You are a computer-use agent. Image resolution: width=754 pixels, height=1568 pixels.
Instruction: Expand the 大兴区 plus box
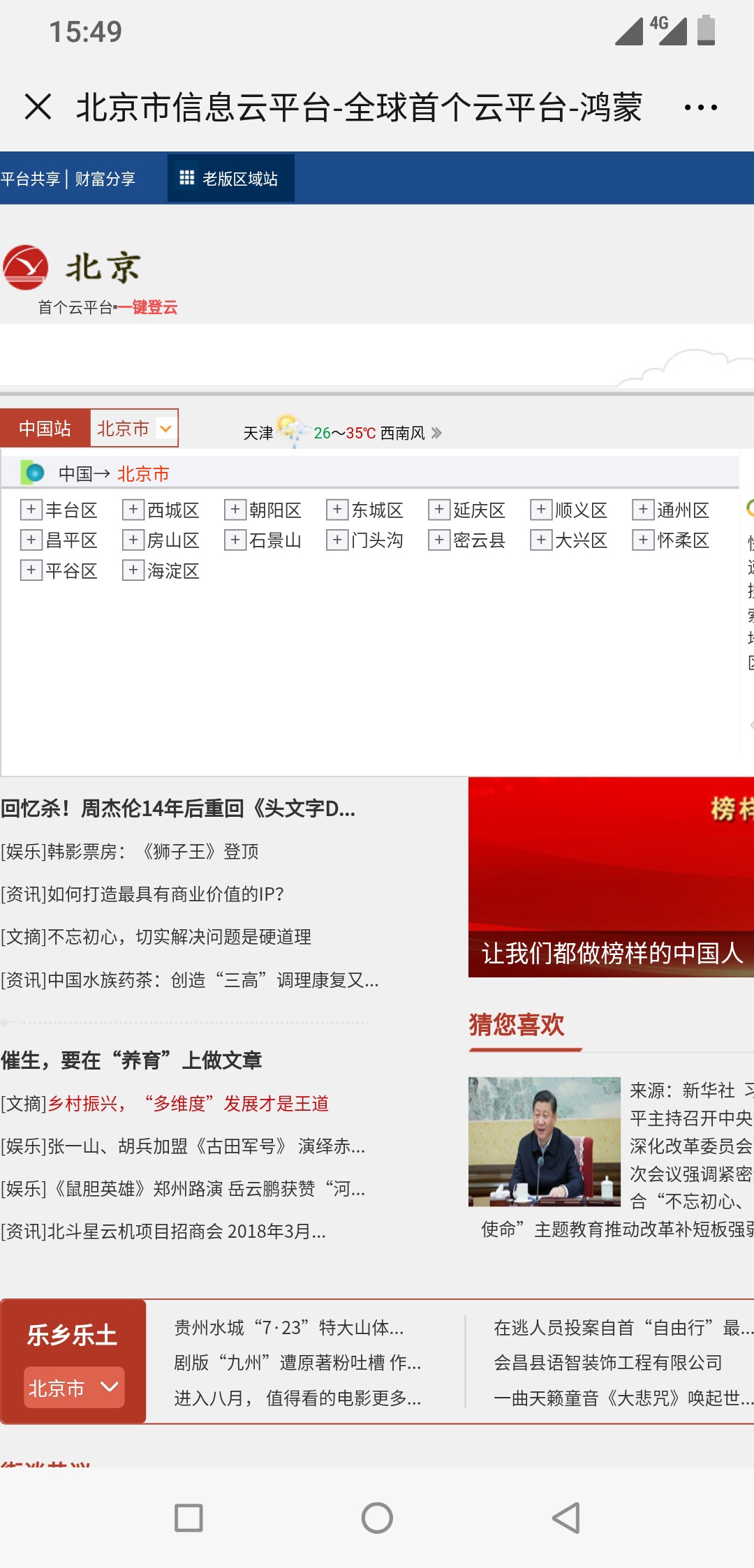tap(540, 540)
